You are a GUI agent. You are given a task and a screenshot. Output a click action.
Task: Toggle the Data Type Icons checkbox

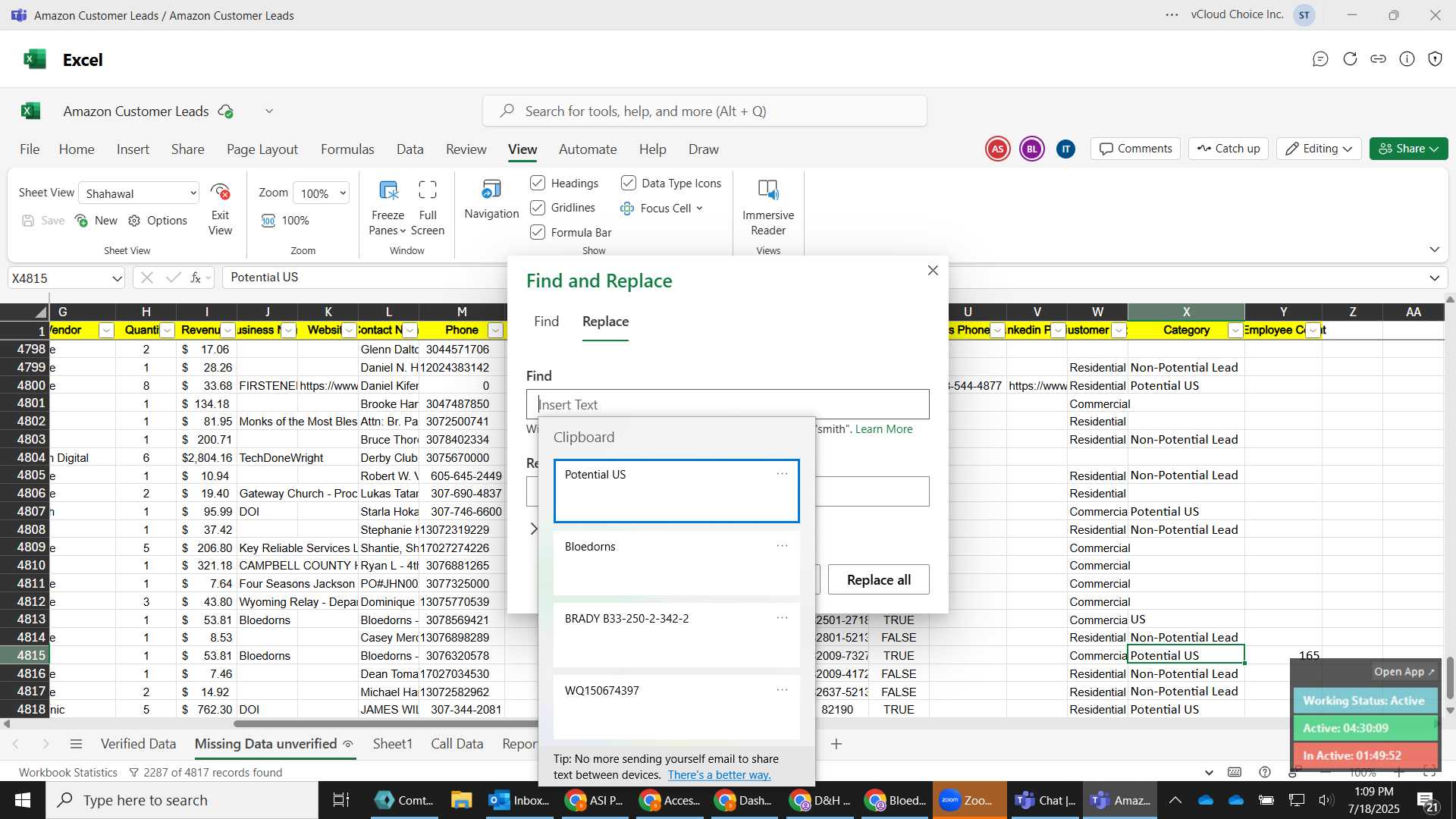(x=629, y=183)
